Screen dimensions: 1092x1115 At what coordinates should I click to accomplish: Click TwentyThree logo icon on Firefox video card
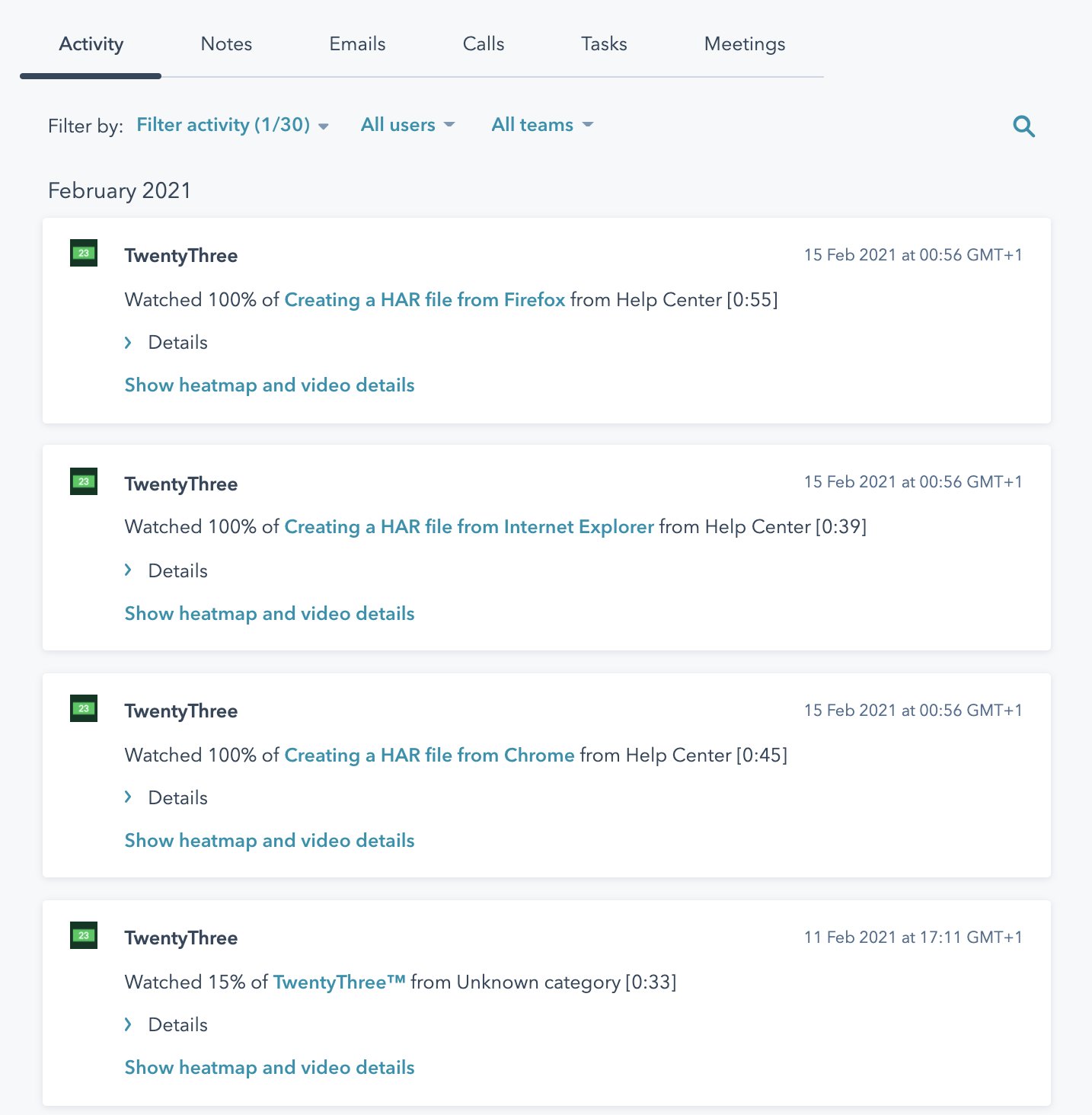click(84, 253)
